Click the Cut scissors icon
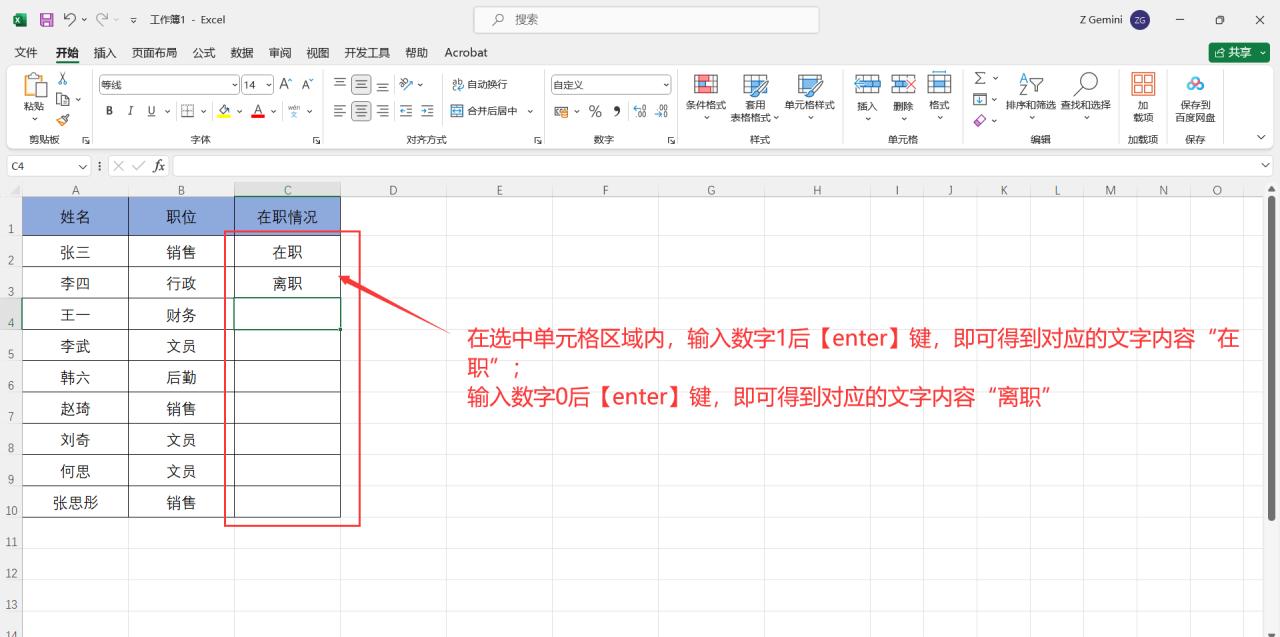 tap(63, 79)
